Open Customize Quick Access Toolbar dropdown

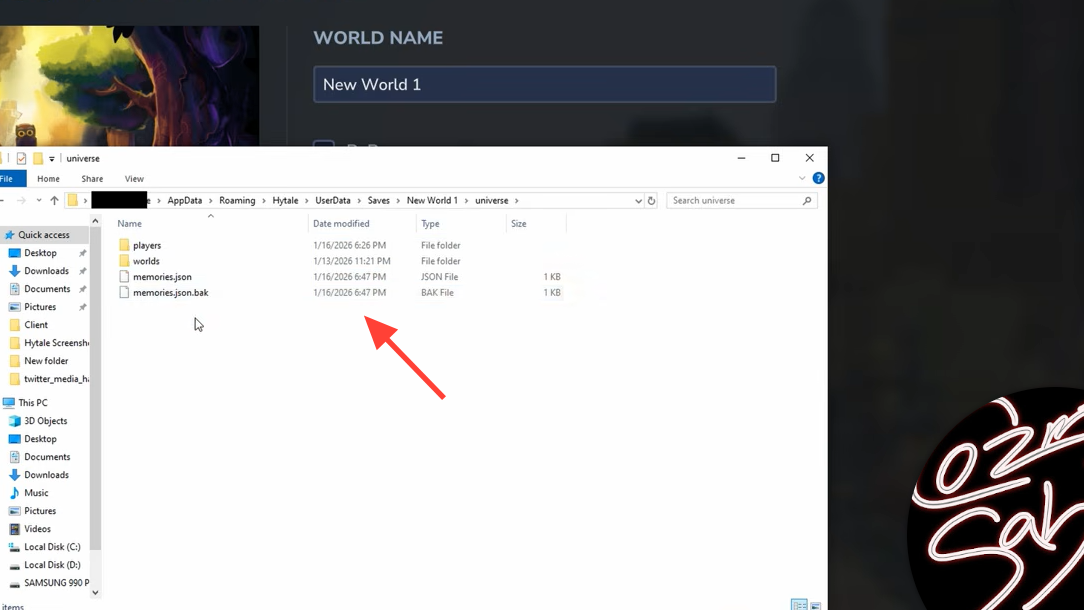51,159
